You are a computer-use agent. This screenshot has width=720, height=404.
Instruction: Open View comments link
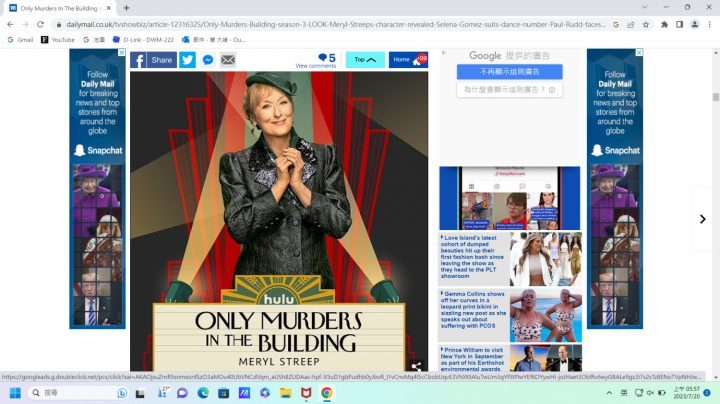pos(315,66)
